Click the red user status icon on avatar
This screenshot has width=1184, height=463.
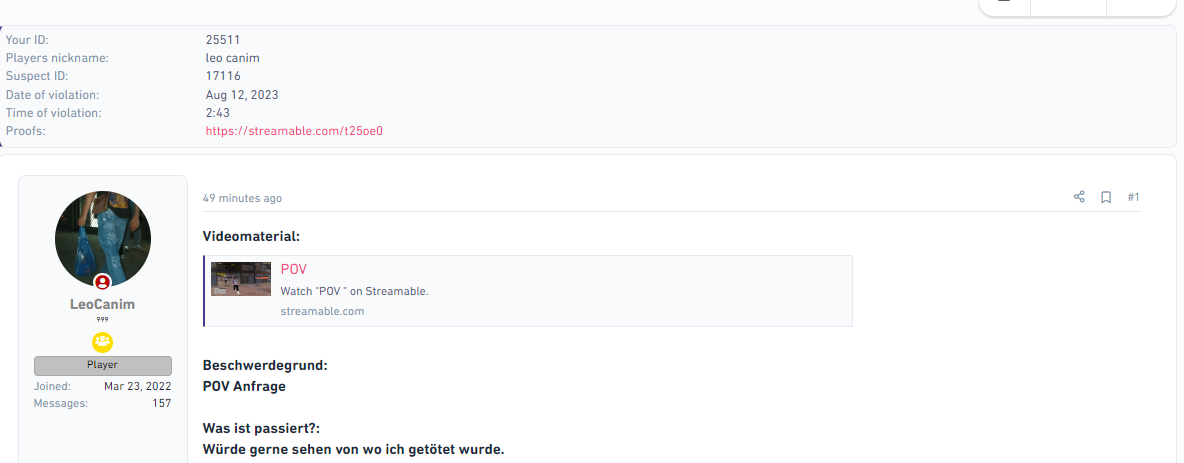click(x=102, y=282)
